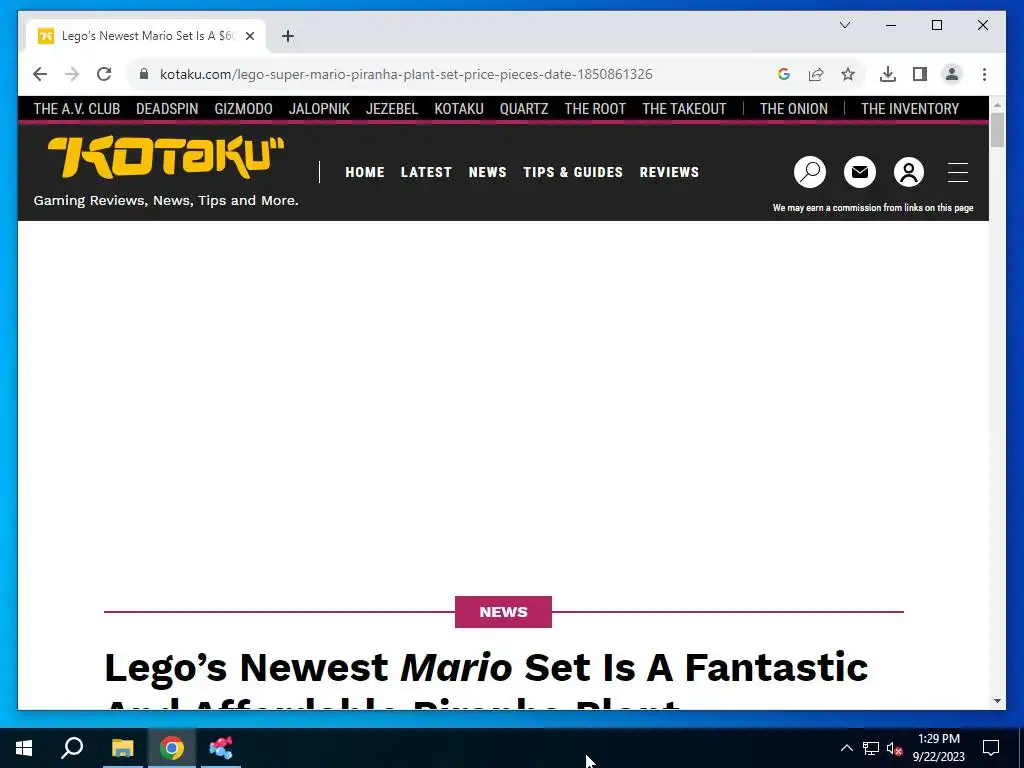
Task: Bookmark this page with the star
Action: 848,74
